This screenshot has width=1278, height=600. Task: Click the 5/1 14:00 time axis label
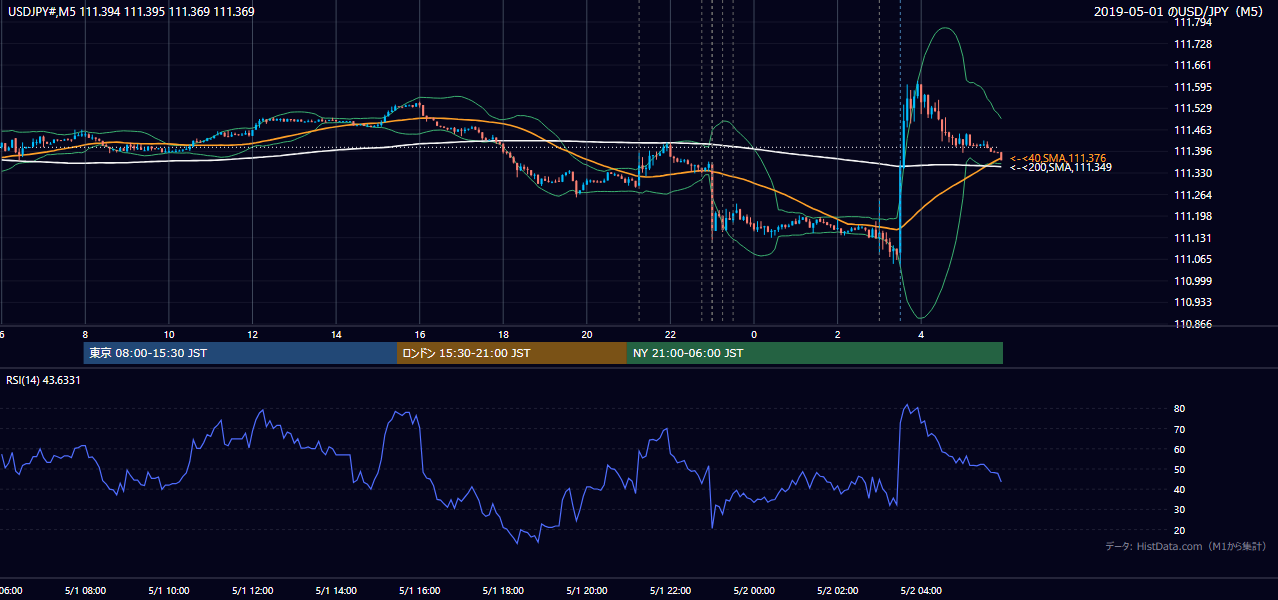tap(336, 591)
